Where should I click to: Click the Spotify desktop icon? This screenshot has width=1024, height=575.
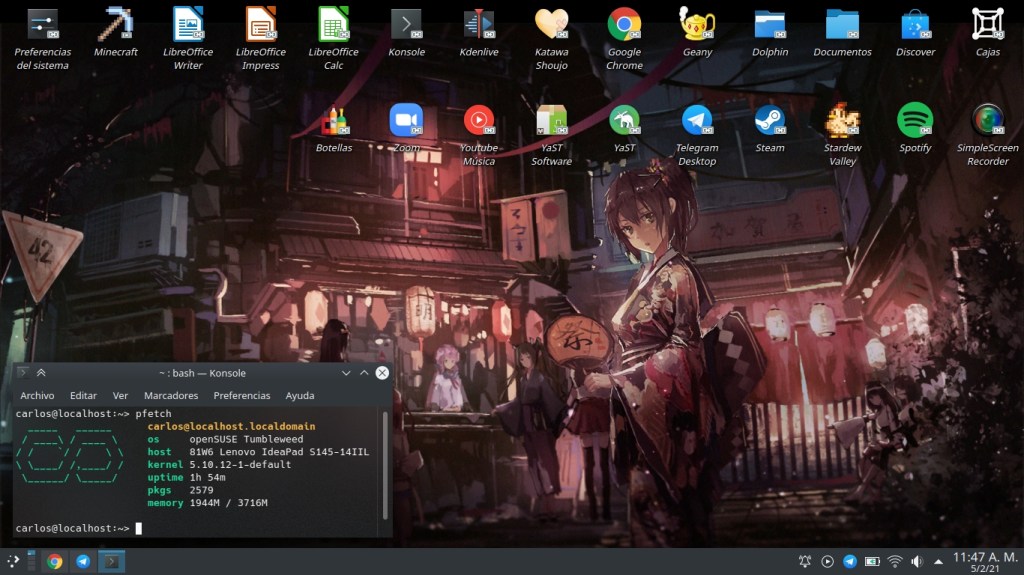(x=915, y=120)
